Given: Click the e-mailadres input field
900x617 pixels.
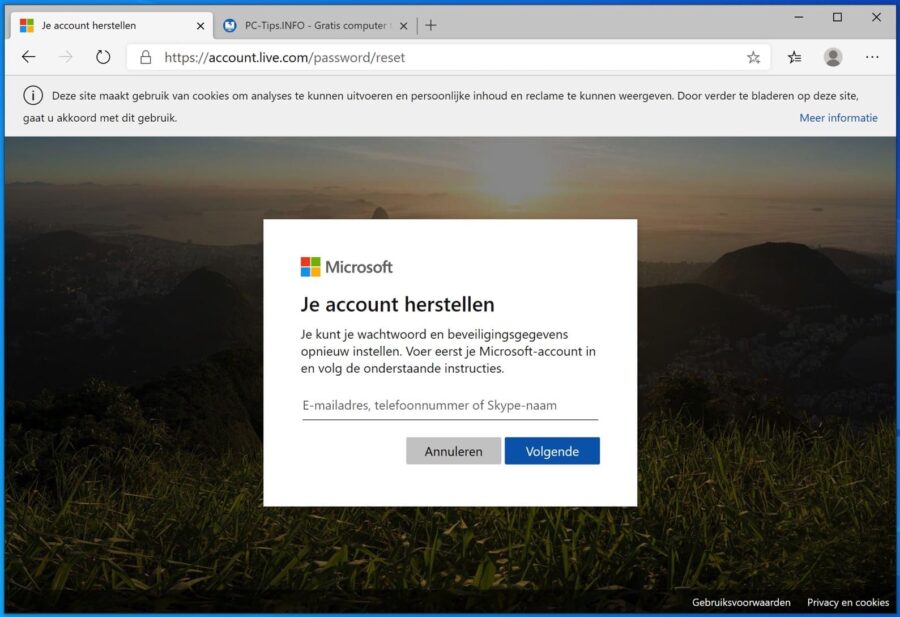Looking at the screenshot, I should pos(449,405).
